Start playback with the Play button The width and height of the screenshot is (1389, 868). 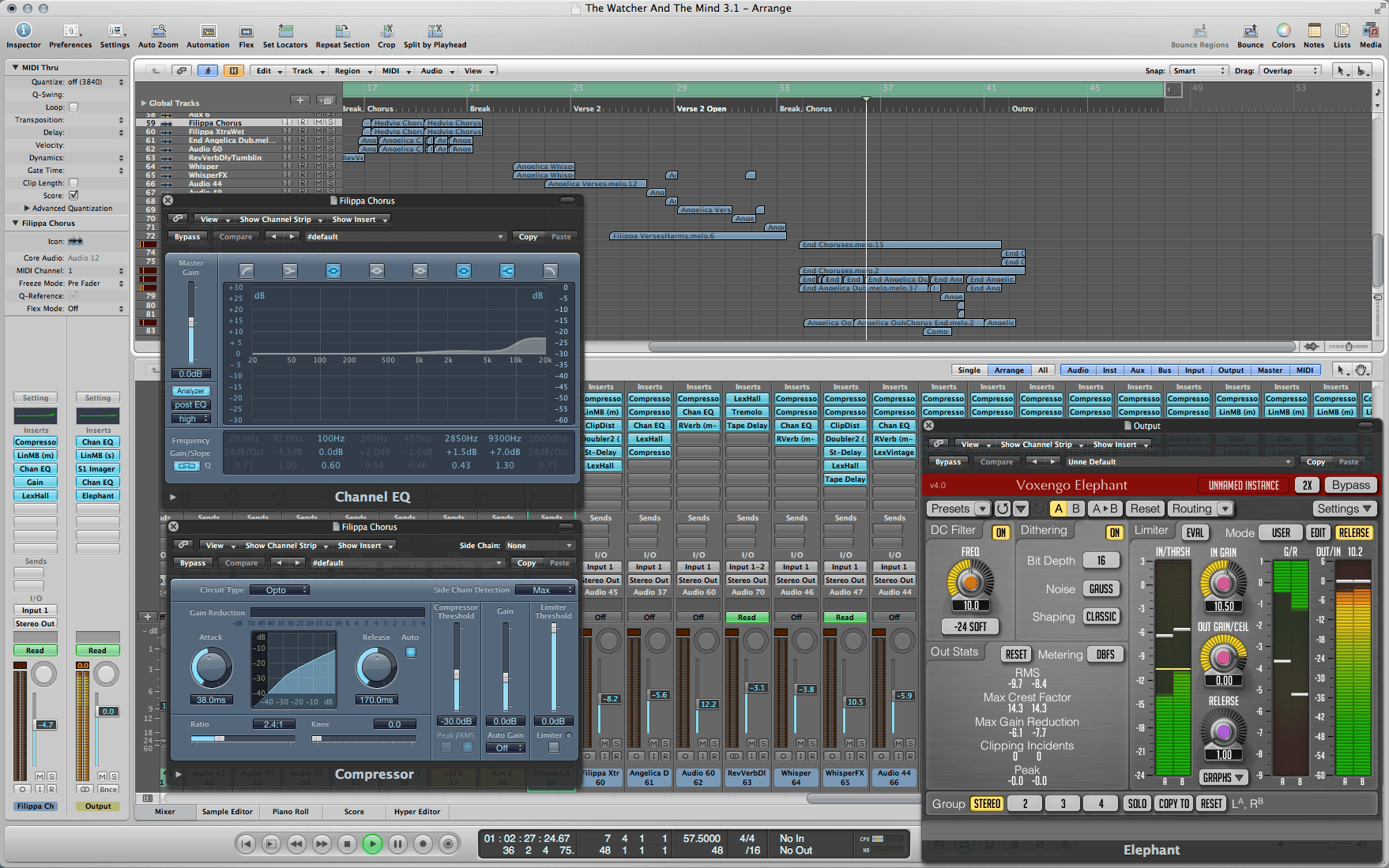(372, 844)
